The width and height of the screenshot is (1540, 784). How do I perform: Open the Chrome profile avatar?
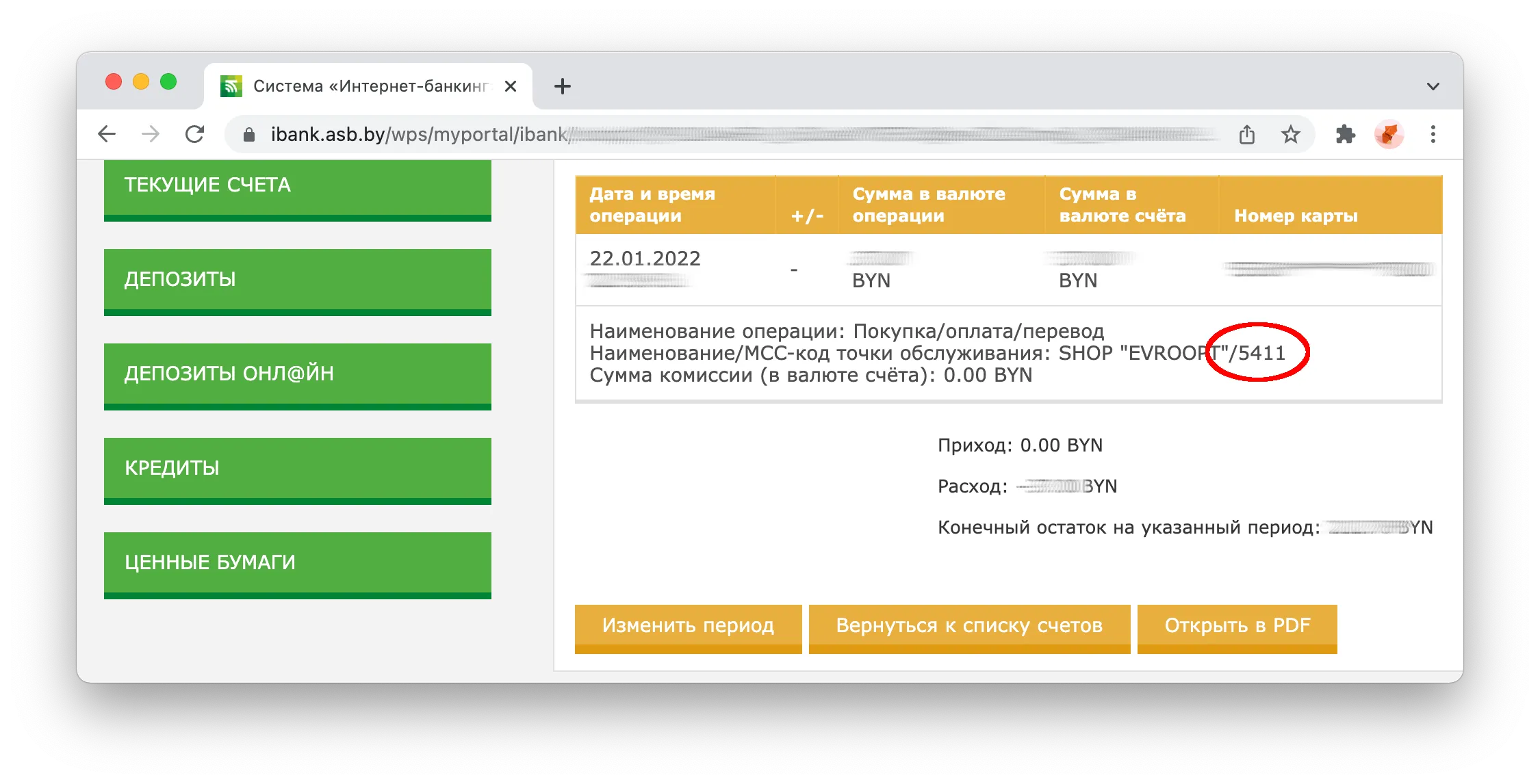(1389, 134)
